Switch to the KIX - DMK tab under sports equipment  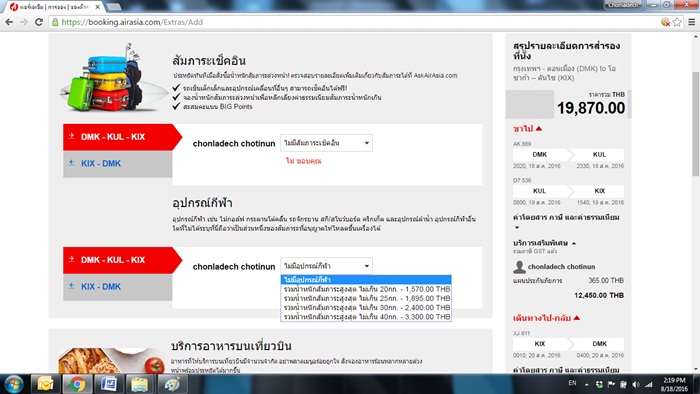click(117, 287)
